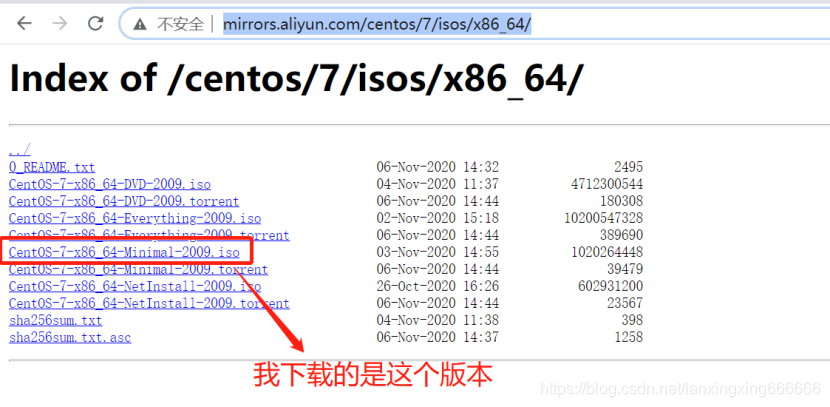Click the date '02-Nov-2020 15:18'
The height and width of the screenshot is (407, 830).
[438, 218]
